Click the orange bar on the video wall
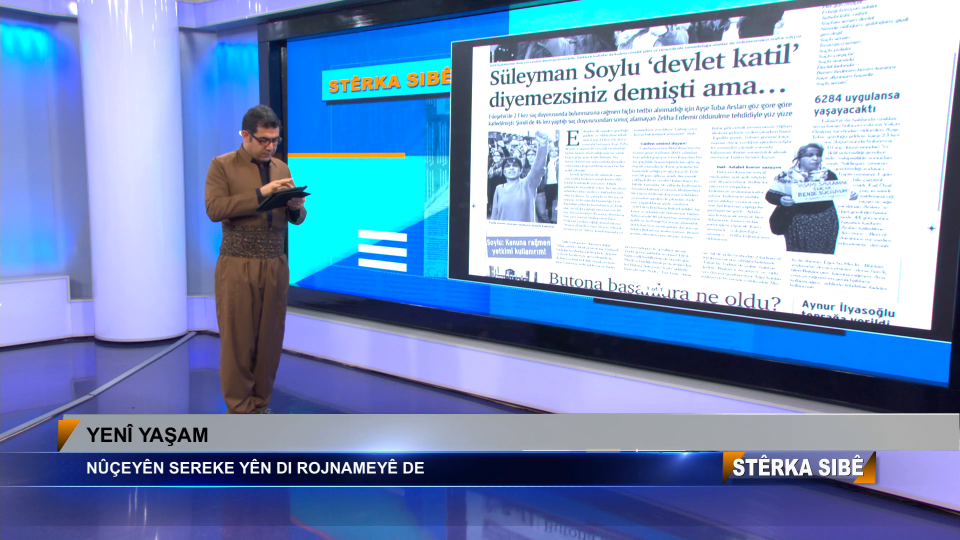 [346, 156]
